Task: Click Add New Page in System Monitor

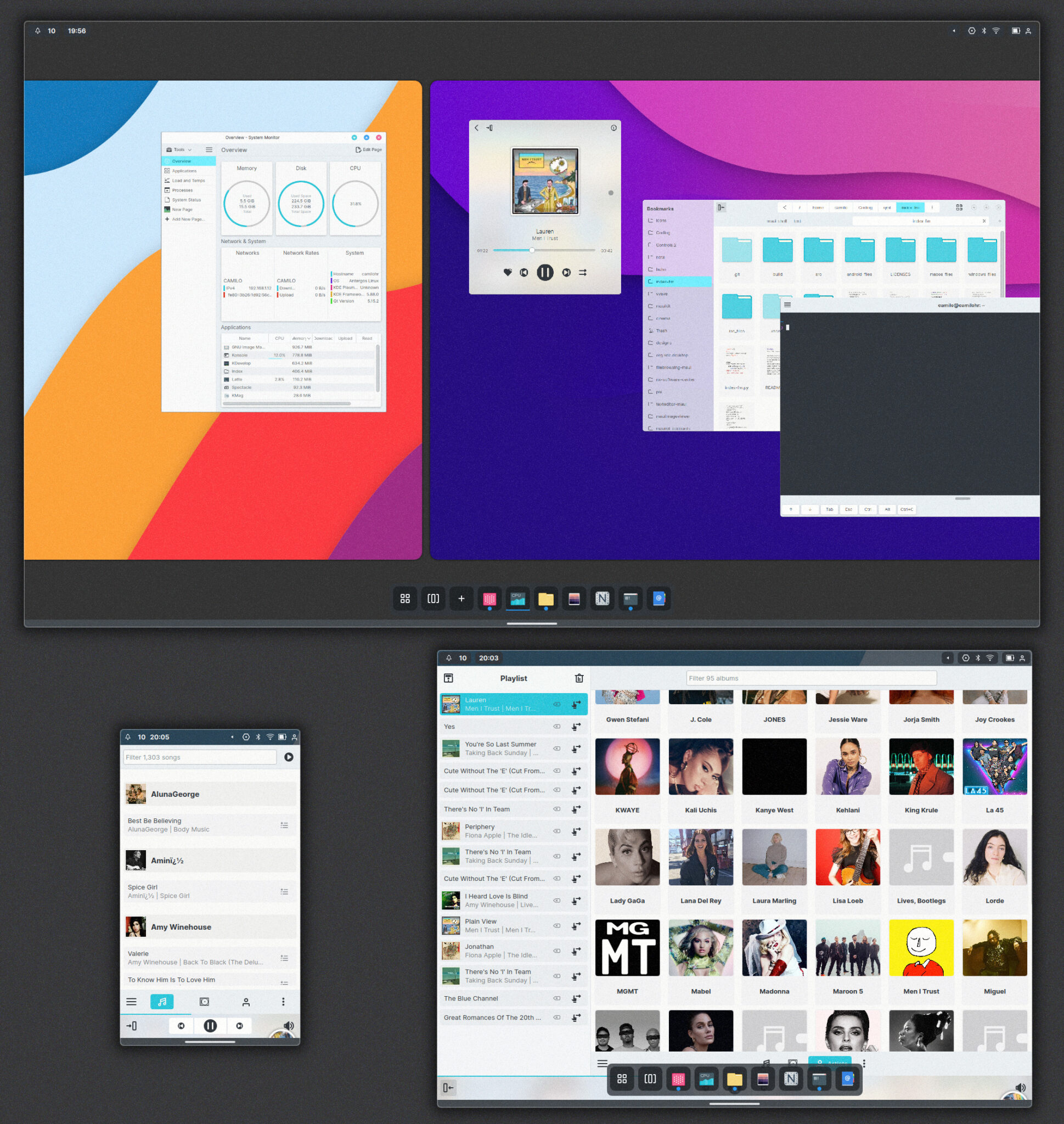Action: click(188, 219)
